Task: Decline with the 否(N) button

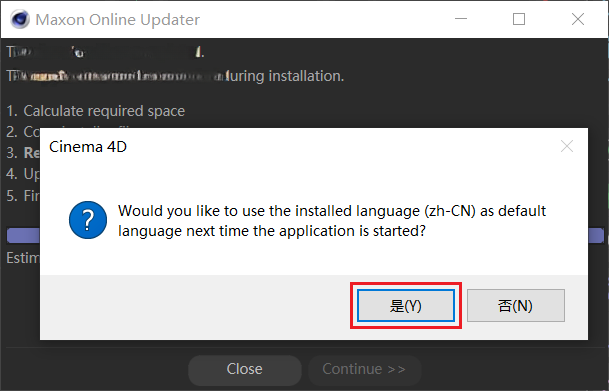Action: (x=516, y=306)
